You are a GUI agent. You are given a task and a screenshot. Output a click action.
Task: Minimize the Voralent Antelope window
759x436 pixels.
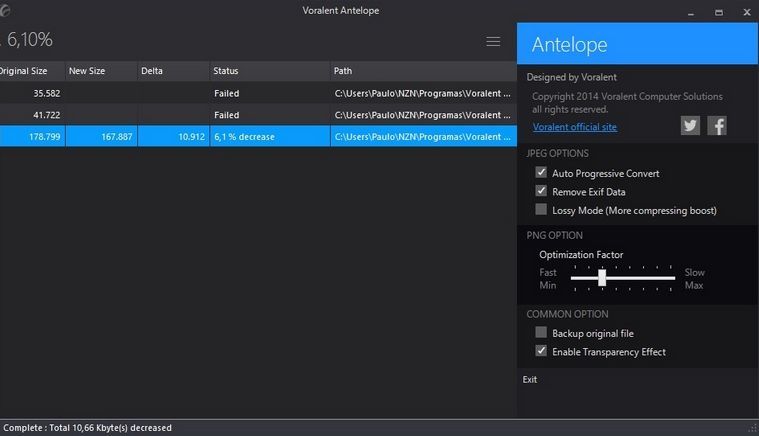[x=691, y=13]
